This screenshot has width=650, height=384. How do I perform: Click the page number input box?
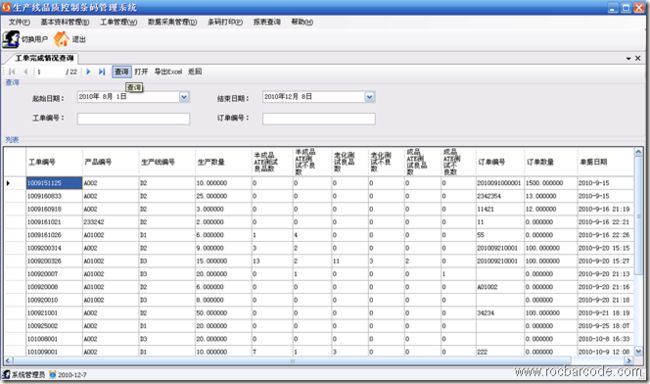pyautogui.click(x=50, y=72)
